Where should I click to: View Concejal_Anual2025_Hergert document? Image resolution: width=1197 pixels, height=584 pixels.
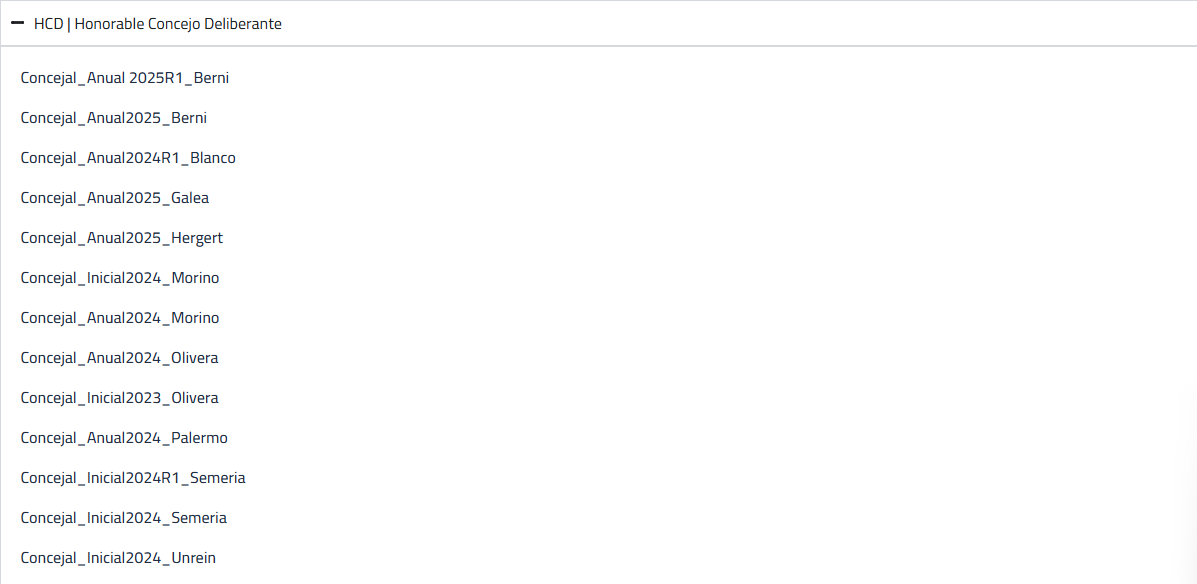coord(122,238)
